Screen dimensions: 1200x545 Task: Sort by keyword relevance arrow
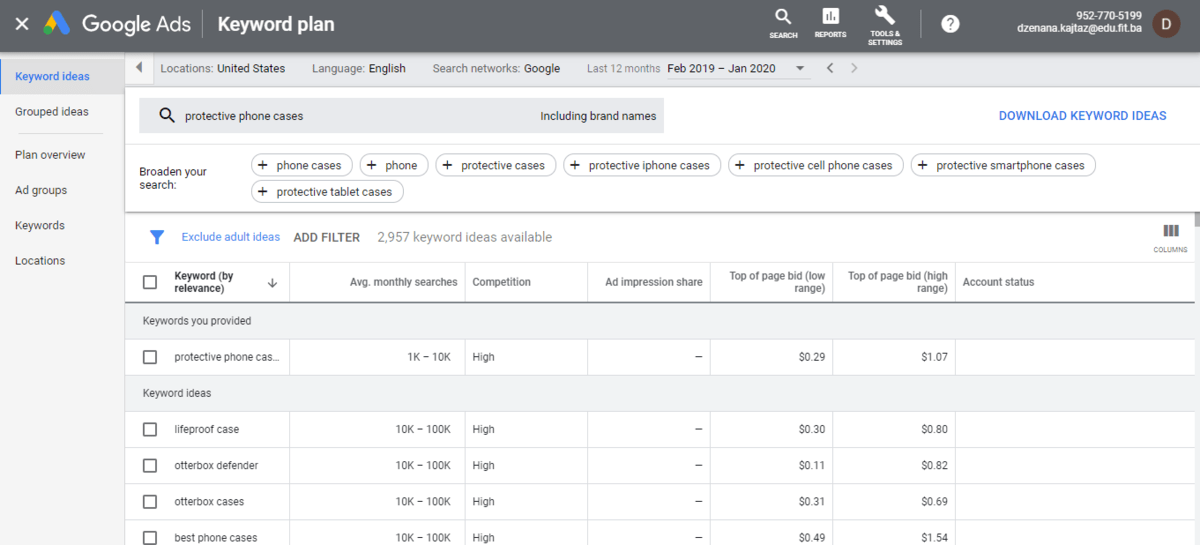[x=272, y=283]
